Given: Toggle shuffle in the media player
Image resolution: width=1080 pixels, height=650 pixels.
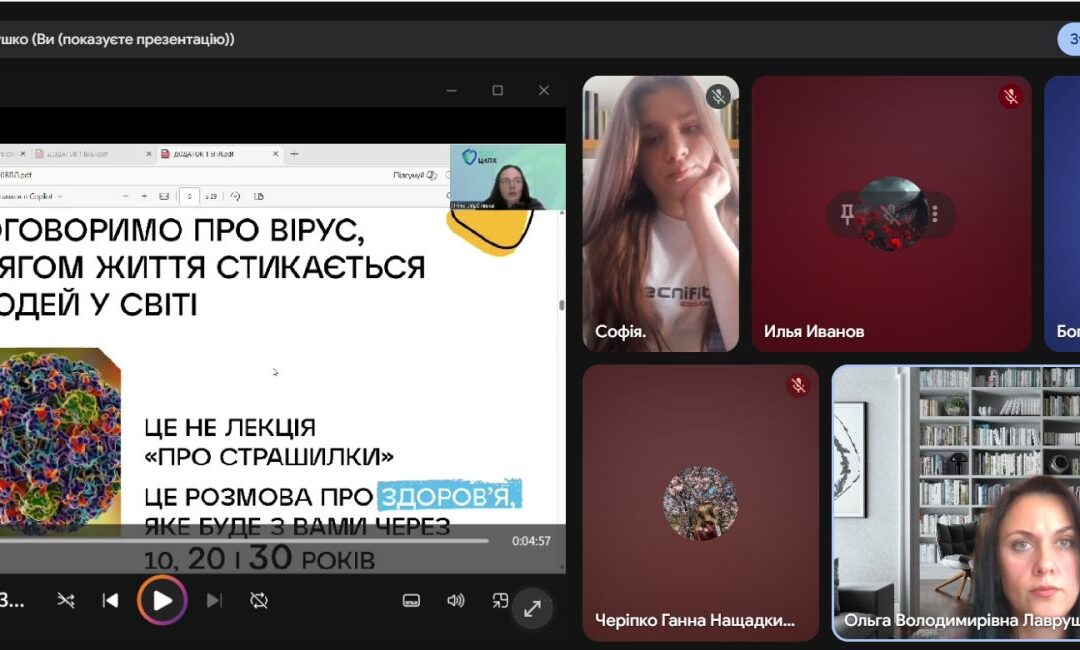Looking at the screenshot, I should [66, 600].
